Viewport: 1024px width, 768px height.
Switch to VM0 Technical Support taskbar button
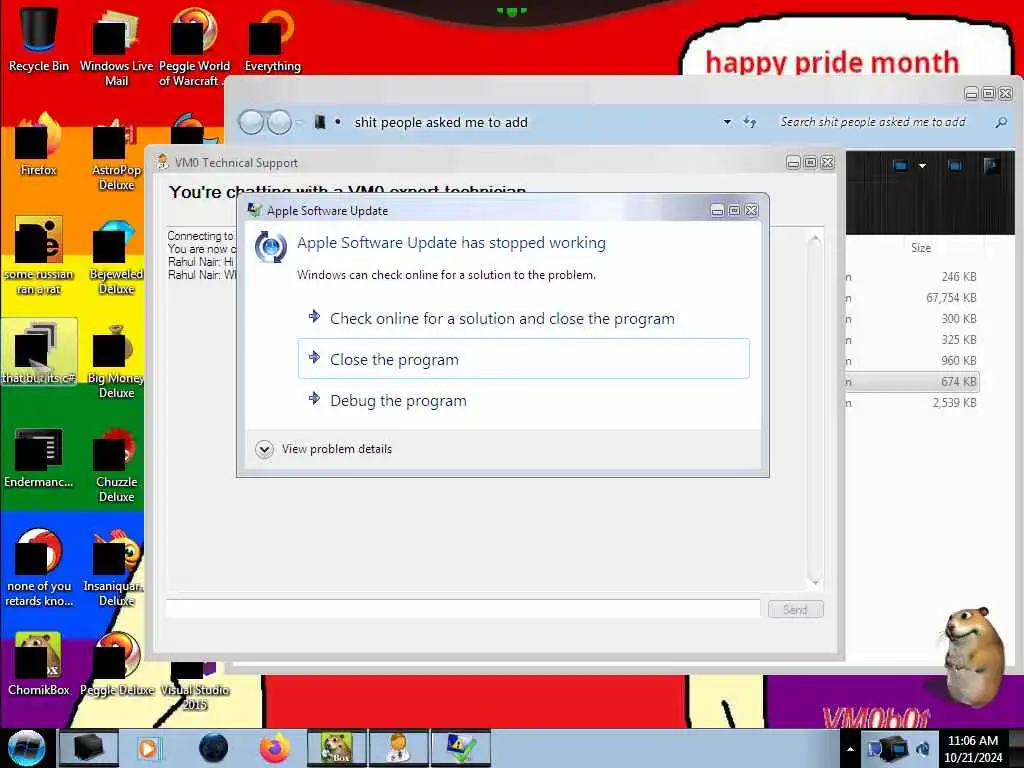(398, 748)
